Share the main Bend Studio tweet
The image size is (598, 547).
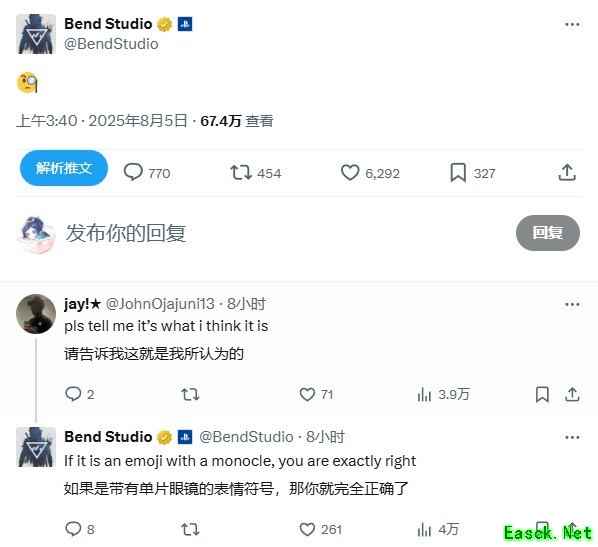coord(567,172)
